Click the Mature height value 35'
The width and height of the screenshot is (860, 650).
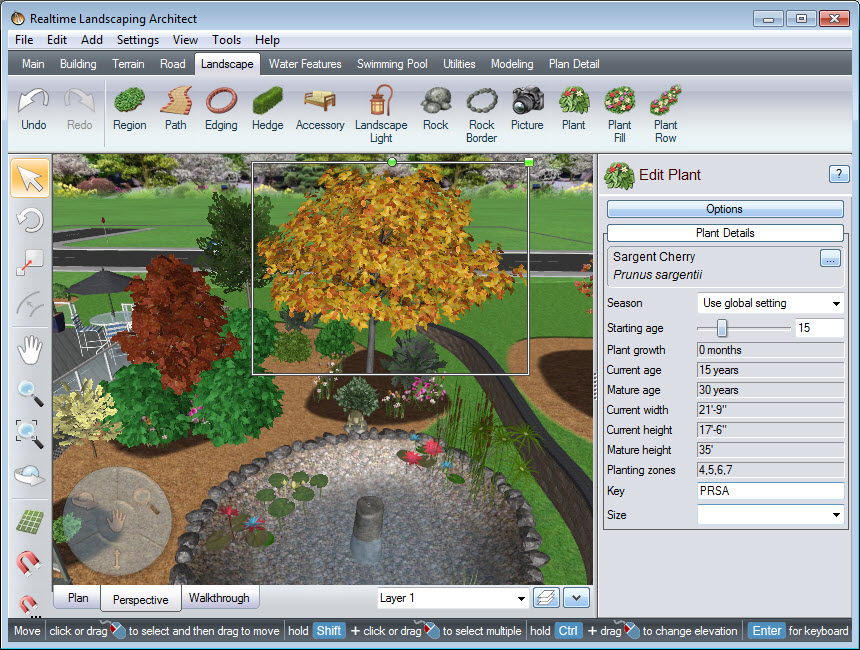pyautogui.click(x=771, y=450)
